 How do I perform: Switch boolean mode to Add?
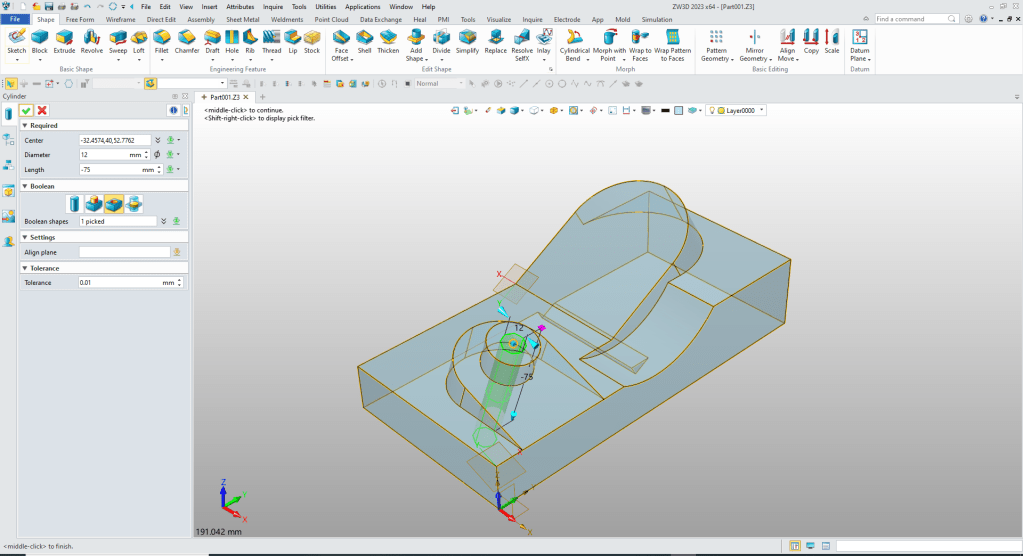tap(93, 203)
